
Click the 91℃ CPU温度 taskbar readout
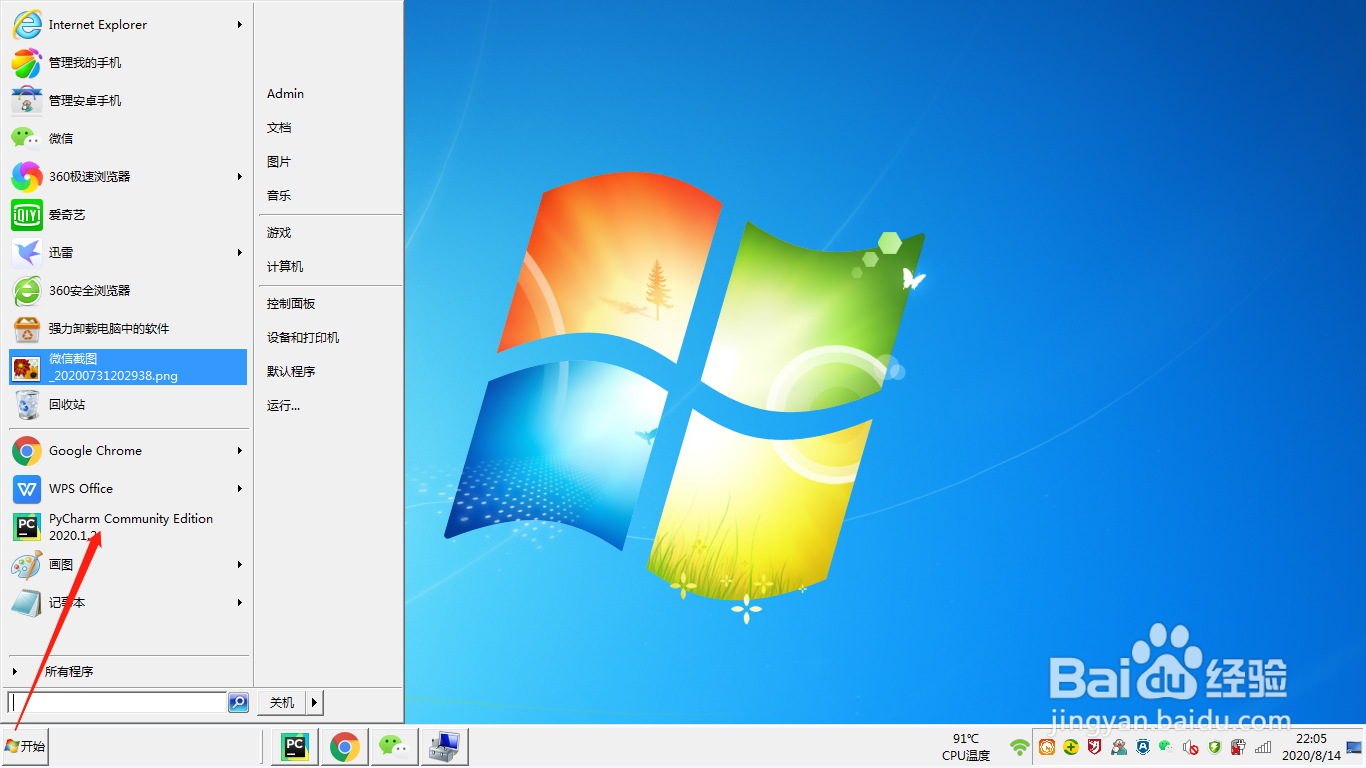tap(966, 746)
